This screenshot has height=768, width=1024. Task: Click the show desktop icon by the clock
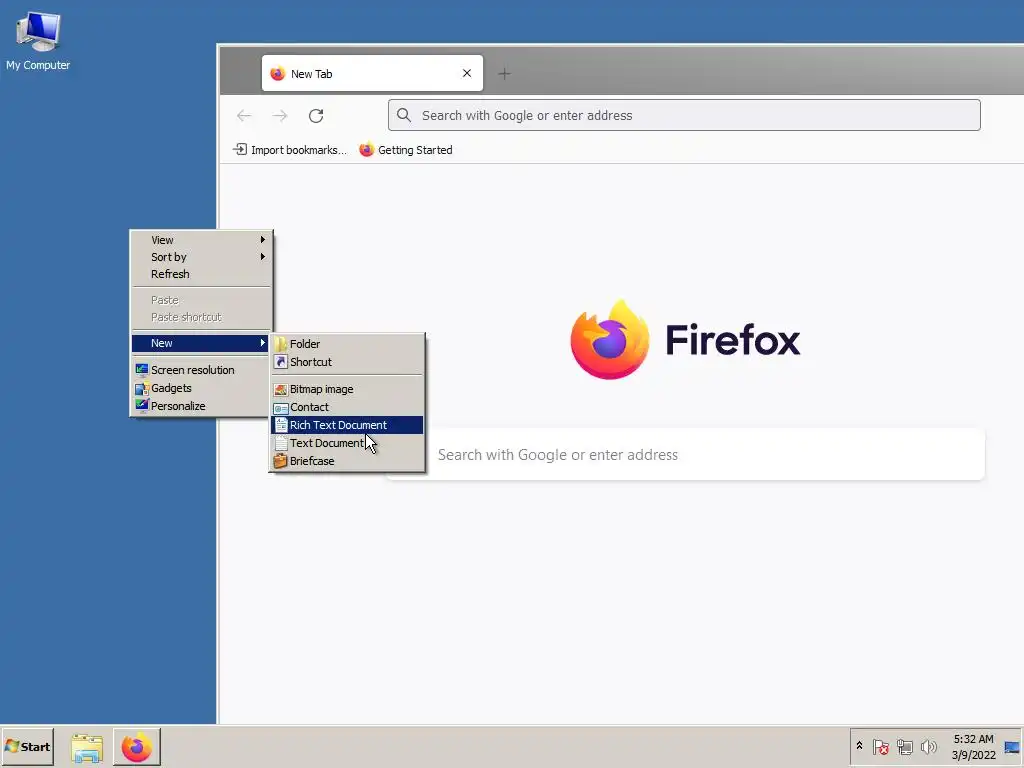click(x=1012, y=747)
